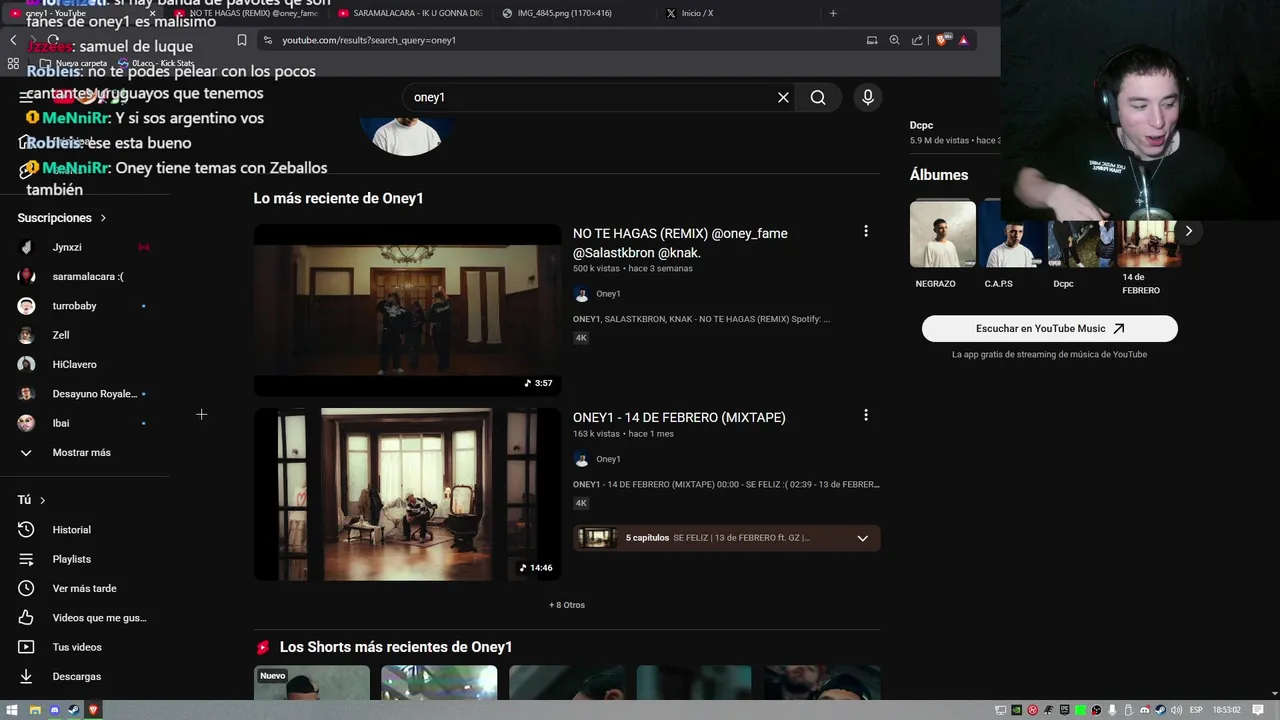This screenshot has width=1280, height=720.
Task: Open options menu for NO TE HAGAS (REMIX)
Action: [866, 231]
